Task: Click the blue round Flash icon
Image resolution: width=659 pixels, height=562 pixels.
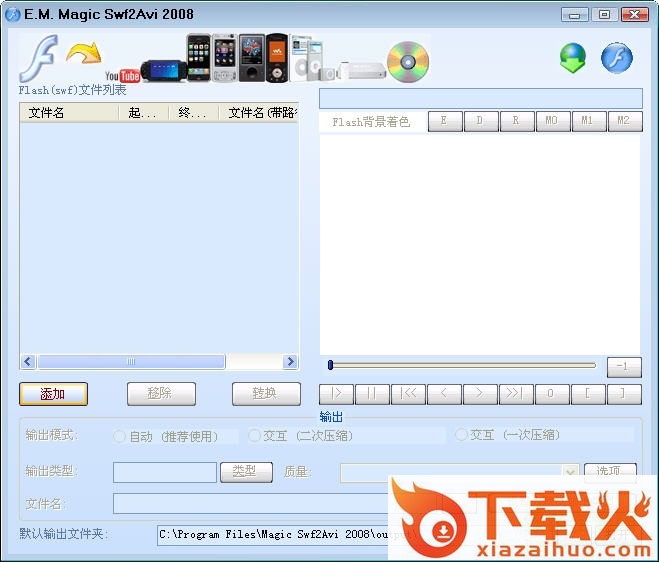Action: point(617,58)
